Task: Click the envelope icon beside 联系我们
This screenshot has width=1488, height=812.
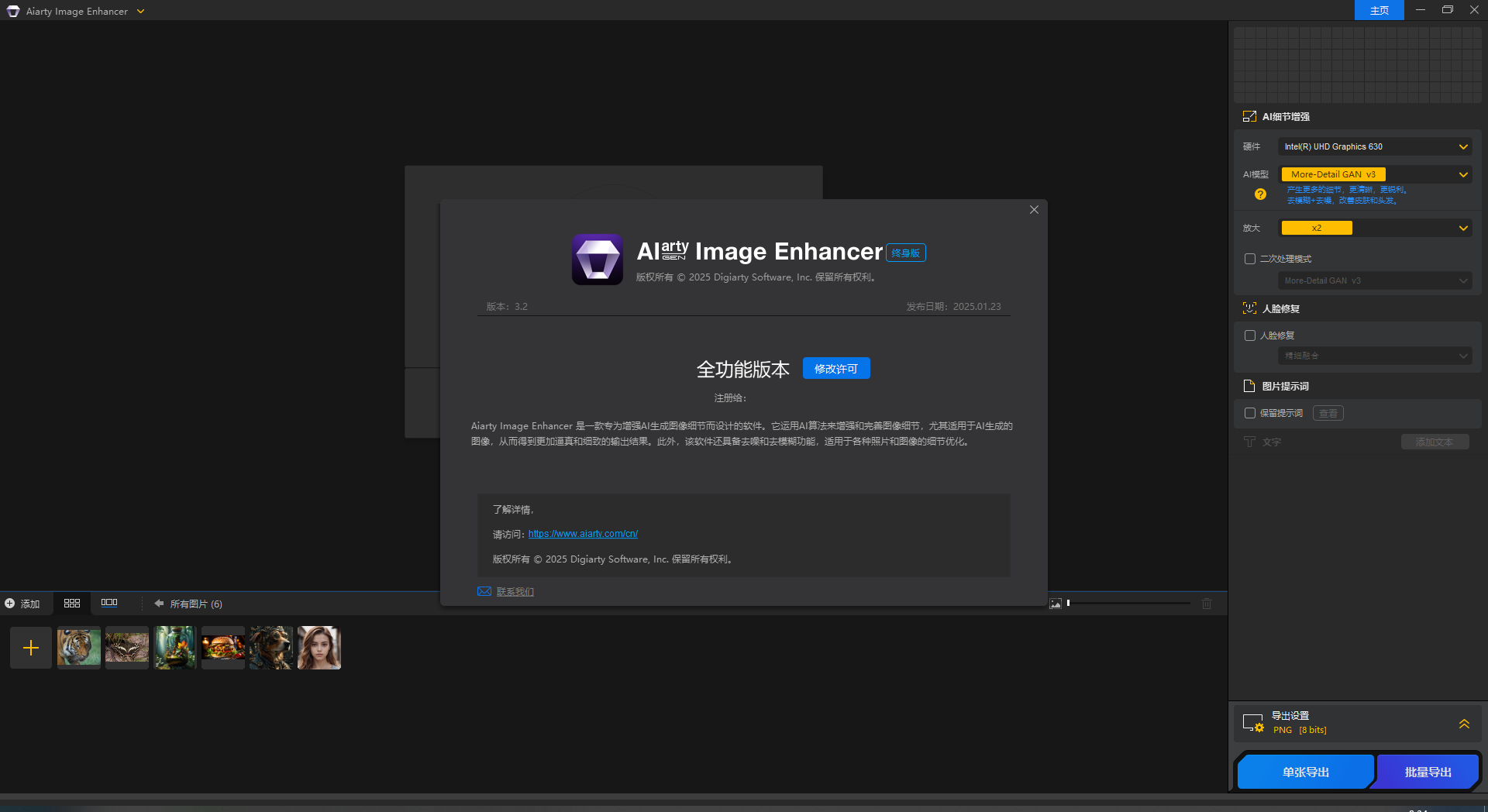Action: 484,591
